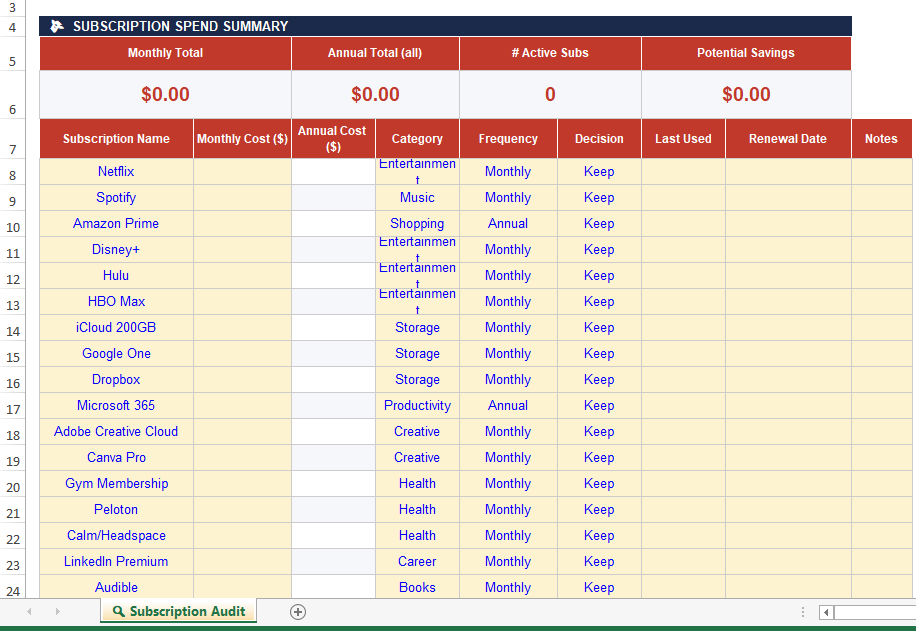Viewport: 916px width, 631px height.
Task: Open the Subscription Audit sheet tab
Action: (179, 611)
